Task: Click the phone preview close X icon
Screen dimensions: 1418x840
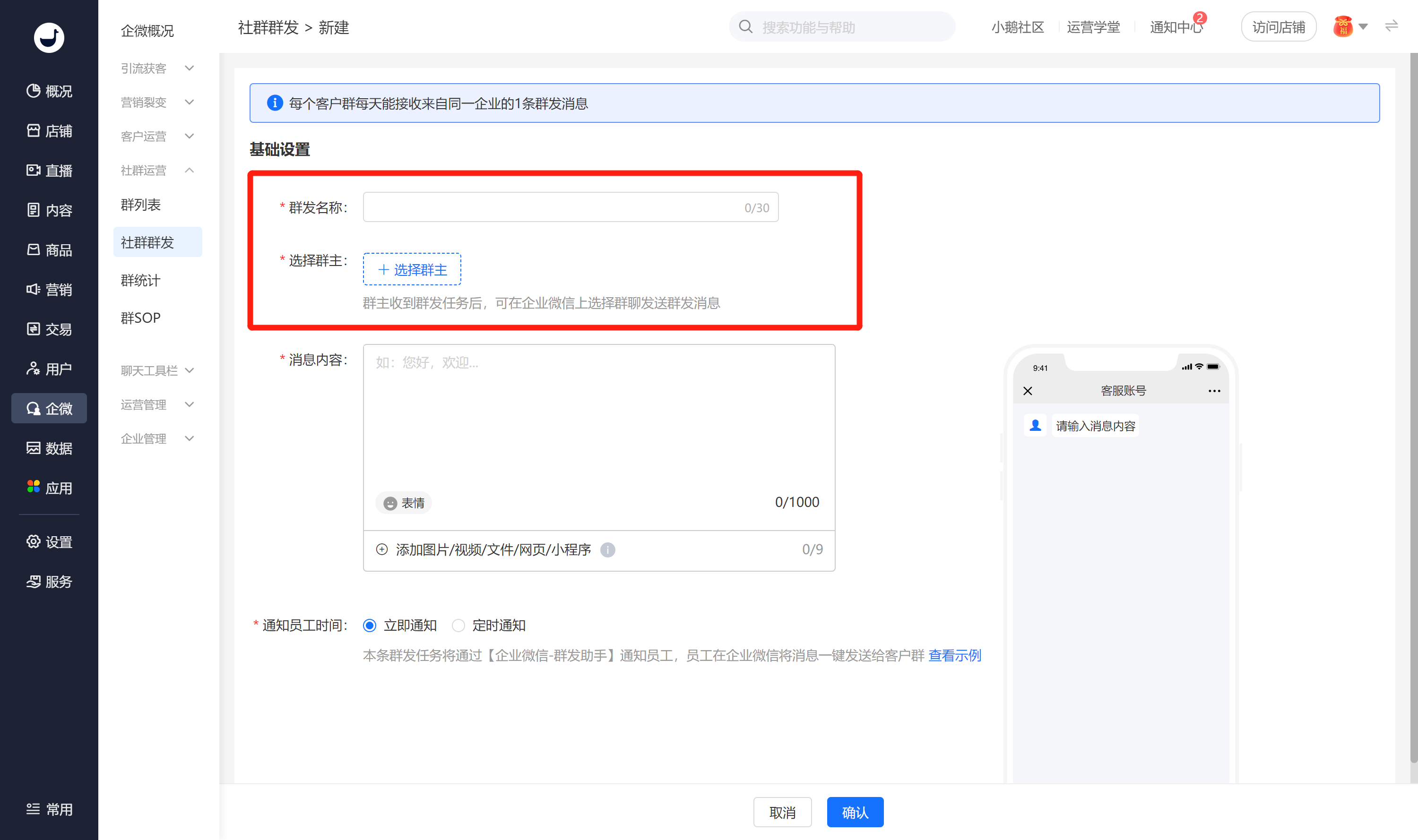Action: tap(1028, 391)
